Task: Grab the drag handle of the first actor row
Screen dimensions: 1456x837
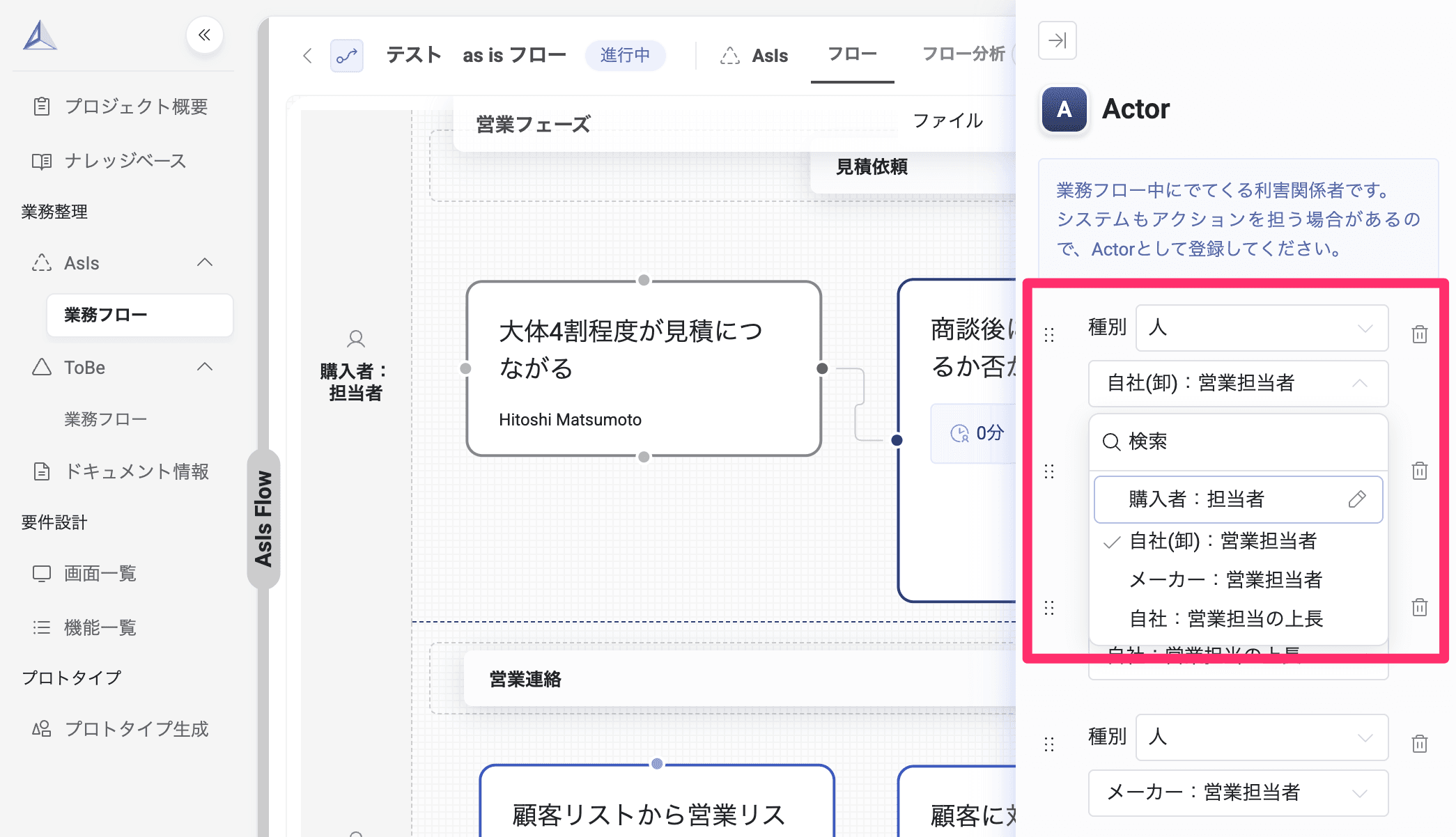Action: point(1049,335)
